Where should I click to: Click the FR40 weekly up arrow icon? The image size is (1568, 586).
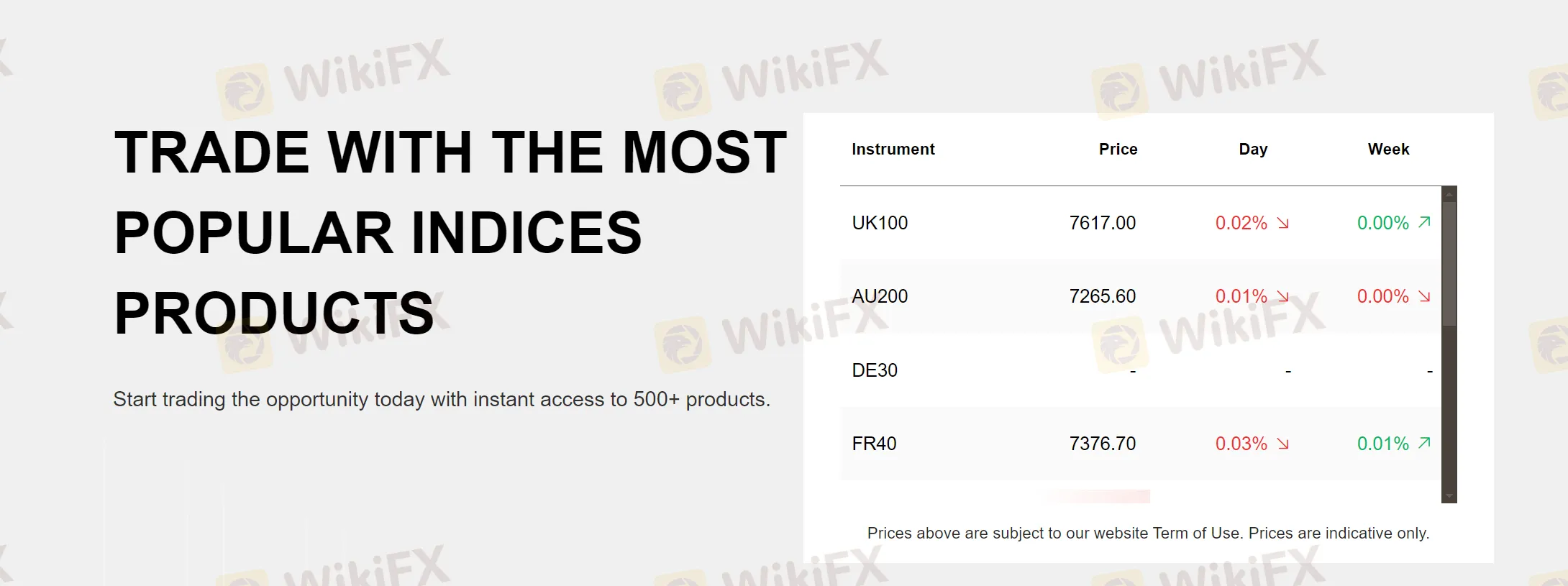(1424, 443)
